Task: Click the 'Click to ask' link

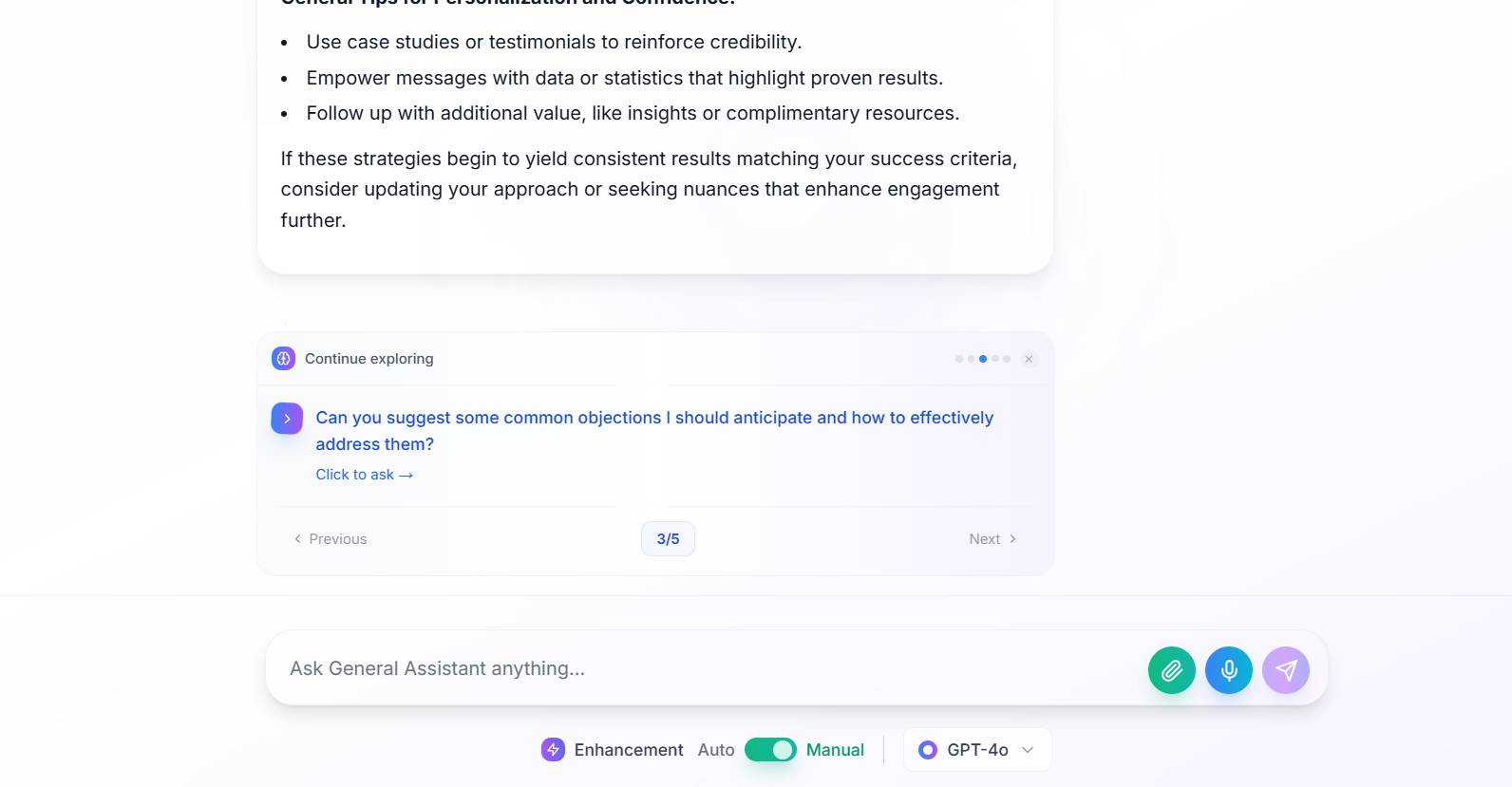Action: pyautogui.click(x=364, y=475)
